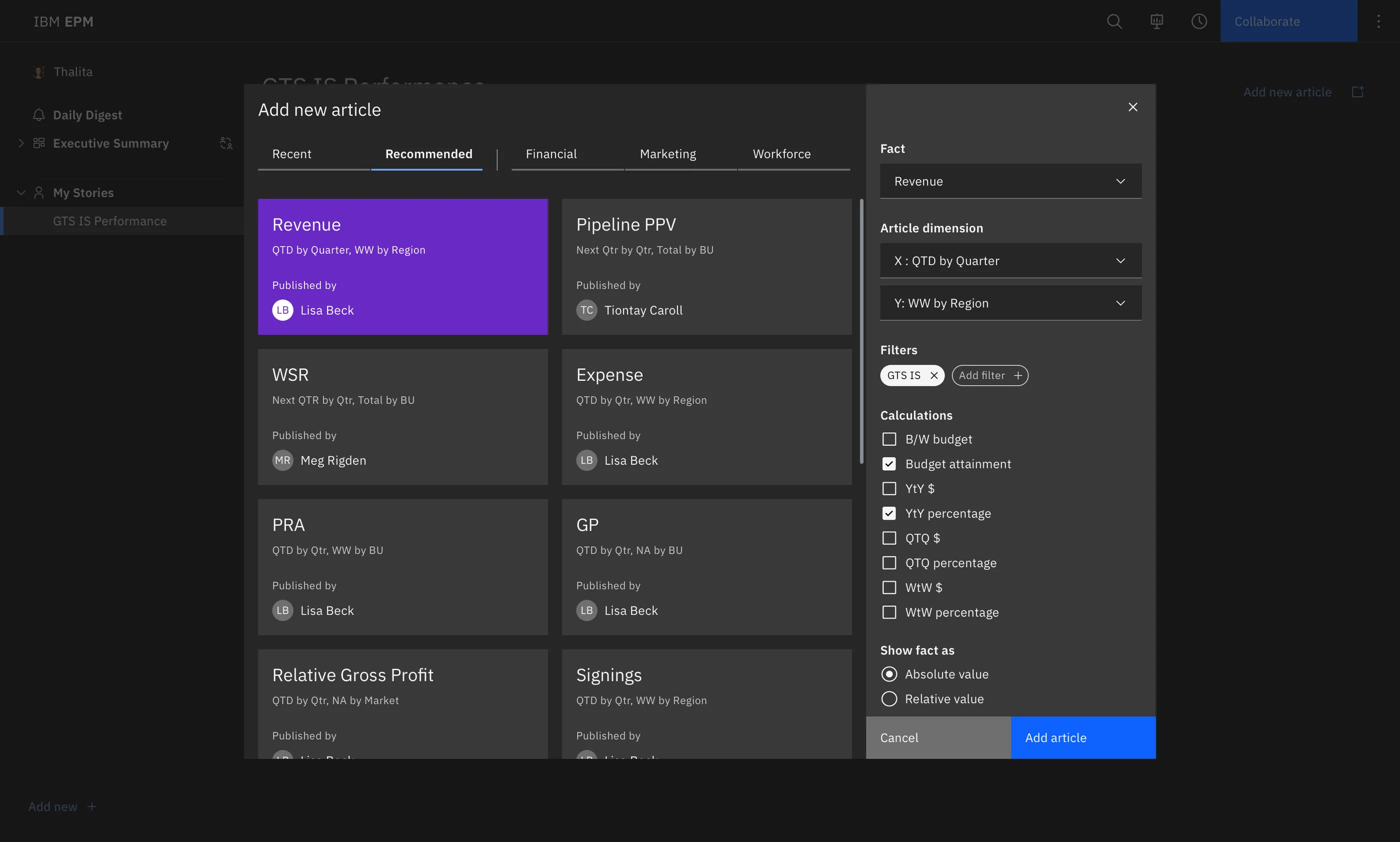Open the search icon in top bar
This screenshot has width=1400, height=842.
click(1114, 21)
